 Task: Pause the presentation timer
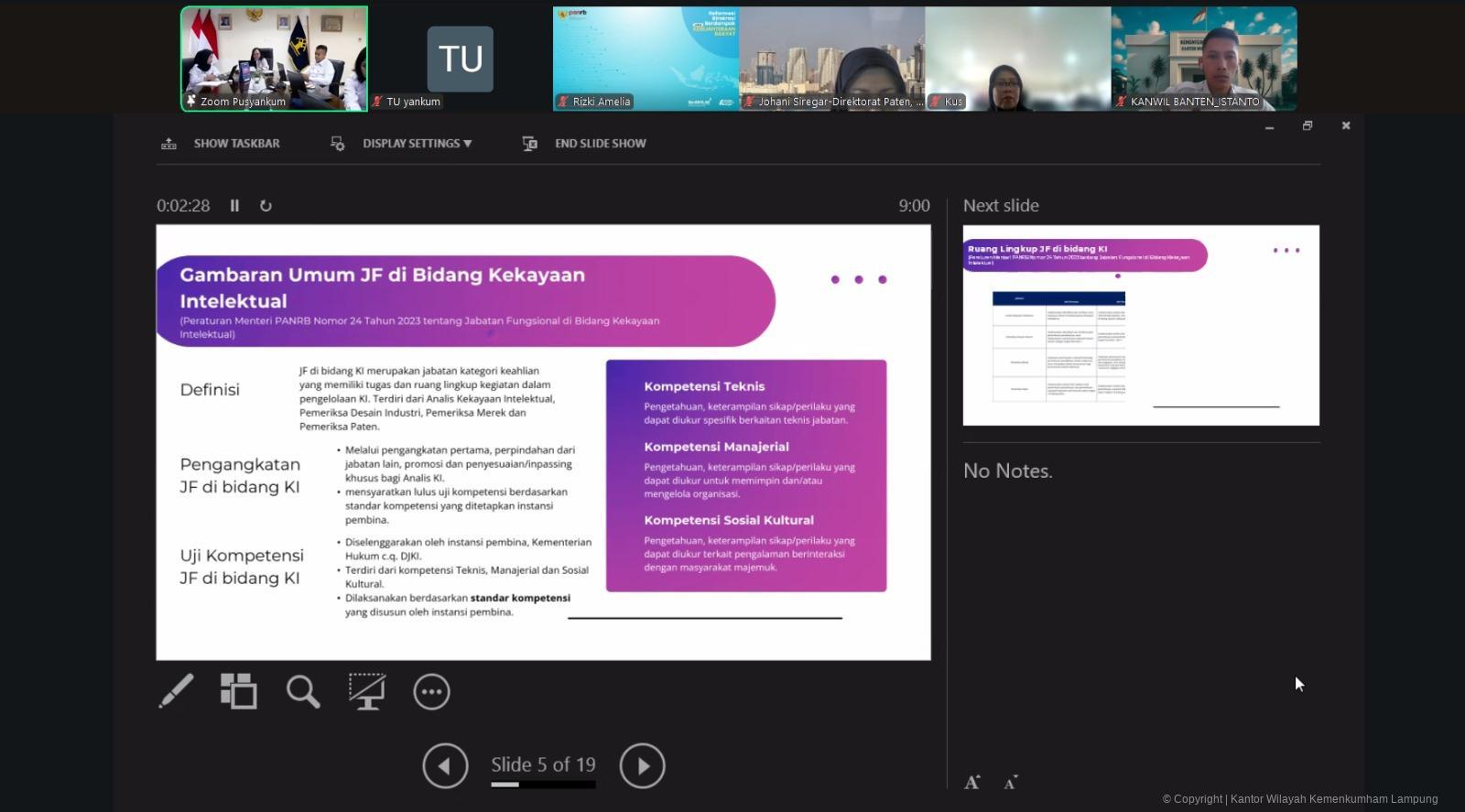[234, 206]
